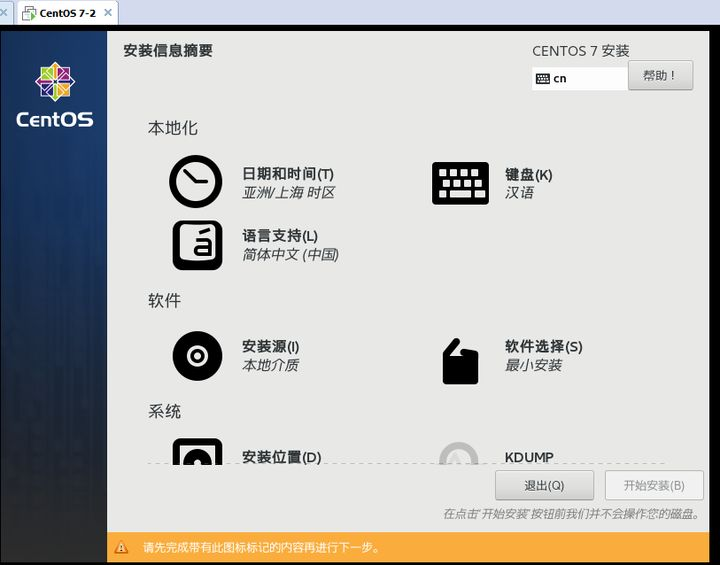Click the 亚洲/上海 时区 status text
This screenshot has width=720, height=565.
288,192
